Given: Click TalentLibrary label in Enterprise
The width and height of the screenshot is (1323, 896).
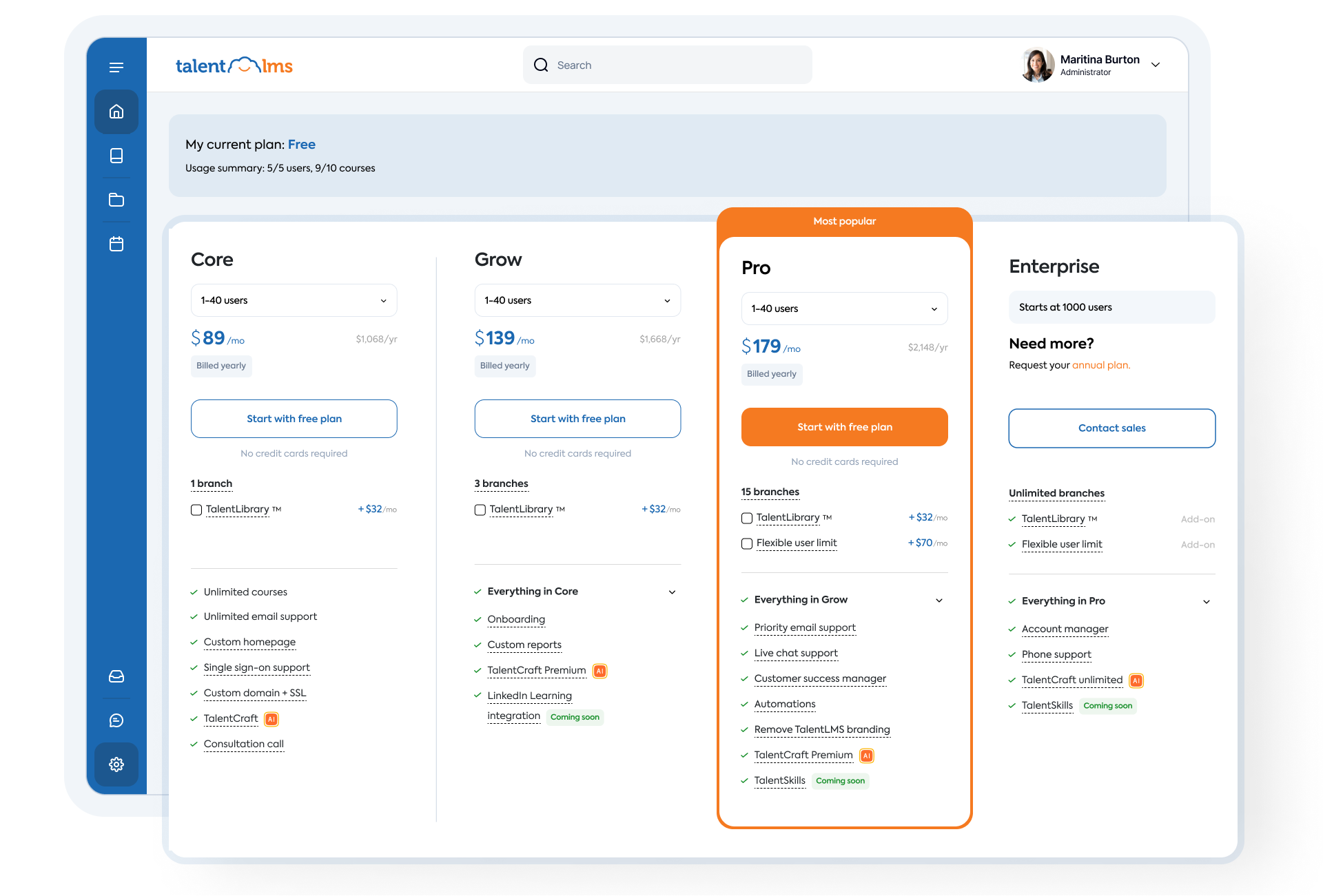Looking at the screenshot, I should click(1054, 519).
